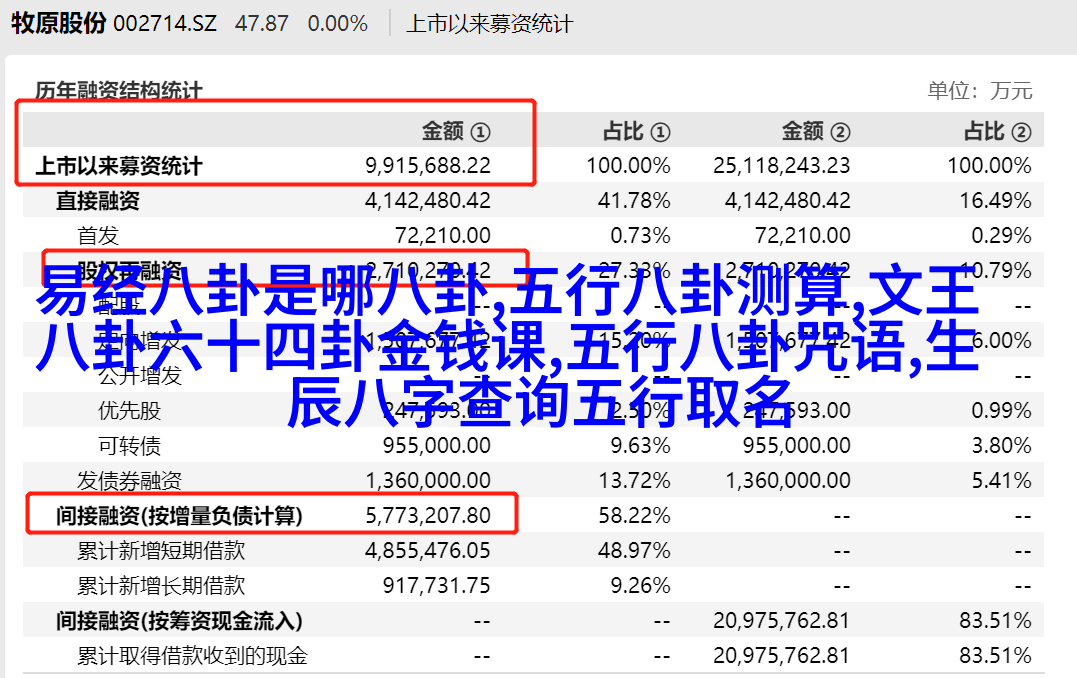Select the 累计取得借款收到的现金 row label
The image size is (1077, 678).
[x=192, y=656]
